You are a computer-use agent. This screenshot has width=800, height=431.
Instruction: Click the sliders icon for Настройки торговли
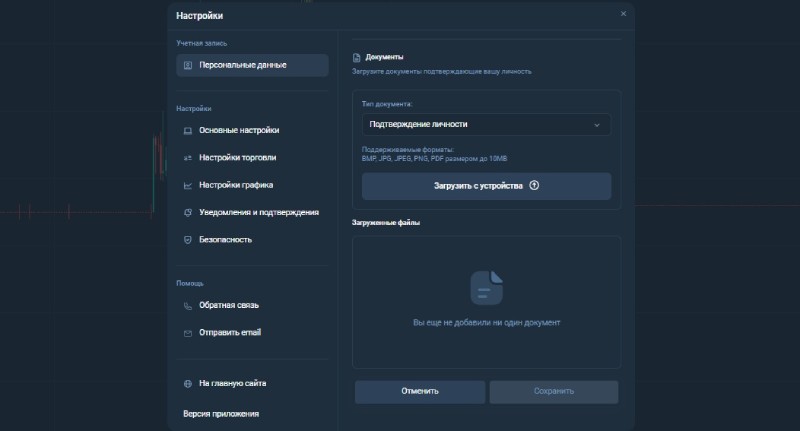(x=188, y=158)
